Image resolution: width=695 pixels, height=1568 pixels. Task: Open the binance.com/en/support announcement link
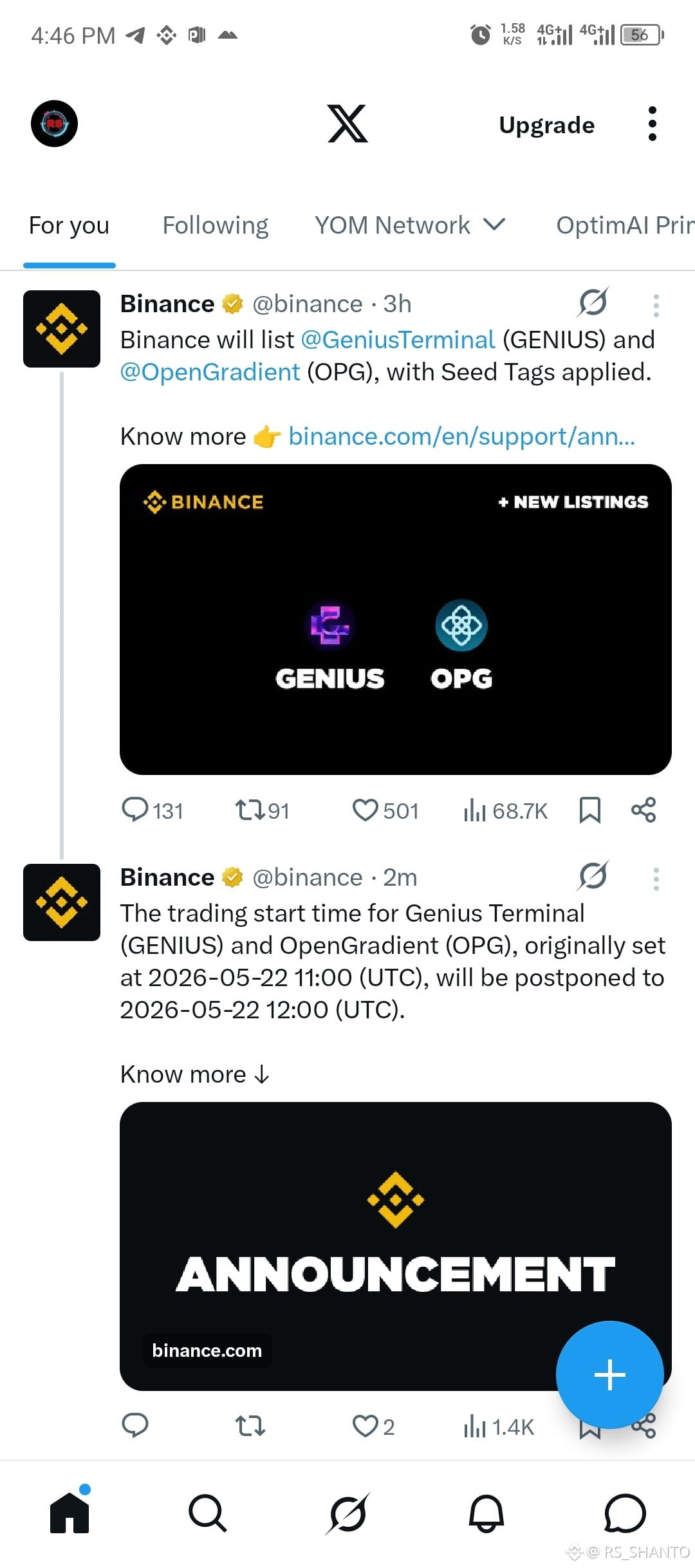pos(461,436)
